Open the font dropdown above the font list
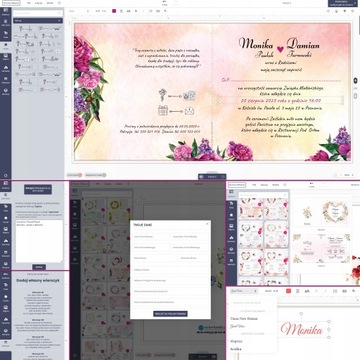The width and height of the screenshot is (360, 360). pos(244,291)
